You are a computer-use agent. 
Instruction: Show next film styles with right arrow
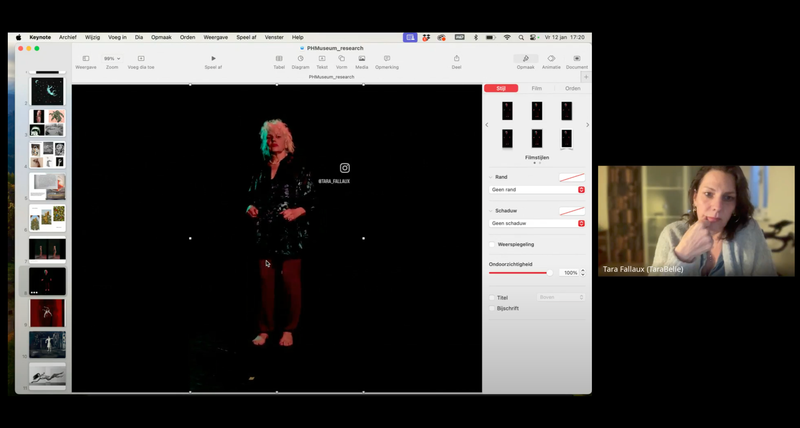[x=587, y=125]
